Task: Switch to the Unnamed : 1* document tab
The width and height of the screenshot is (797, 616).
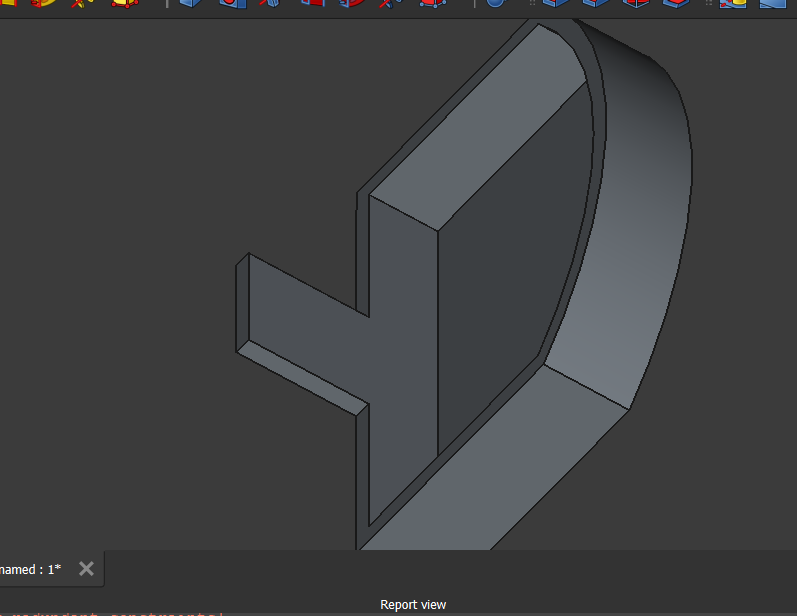Action: point(30,569)
